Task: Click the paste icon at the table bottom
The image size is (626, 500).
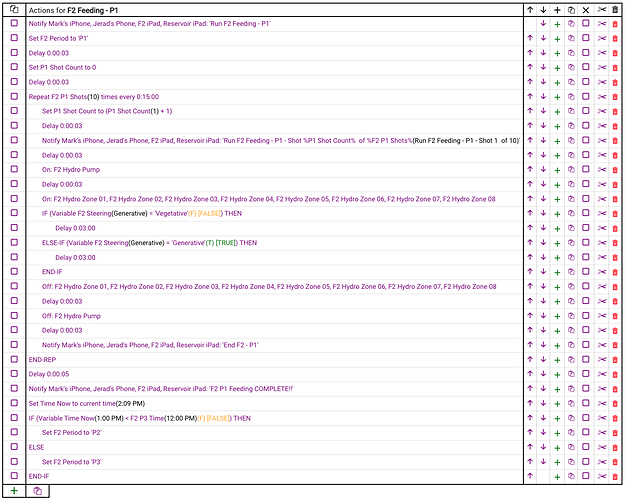Action: coord(38,491)
